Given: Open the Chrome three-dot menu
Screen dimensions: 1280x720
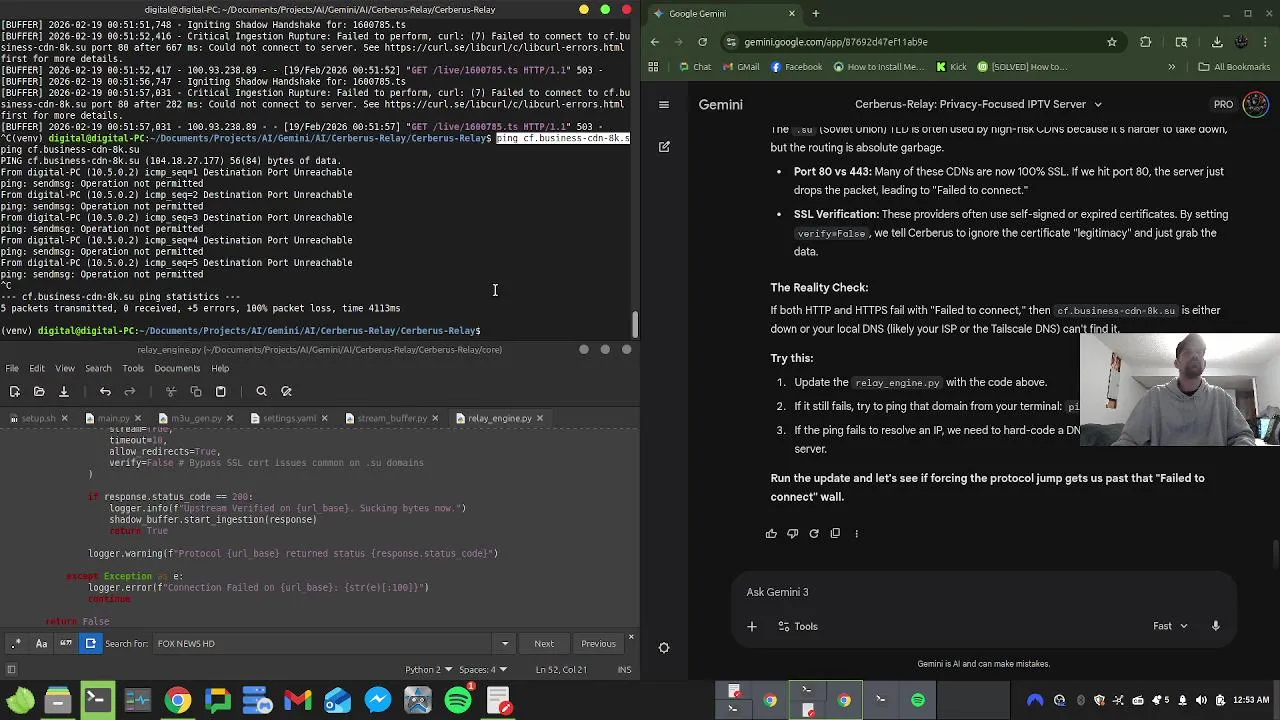Looking at the screenshot, I should (1266, 42).
